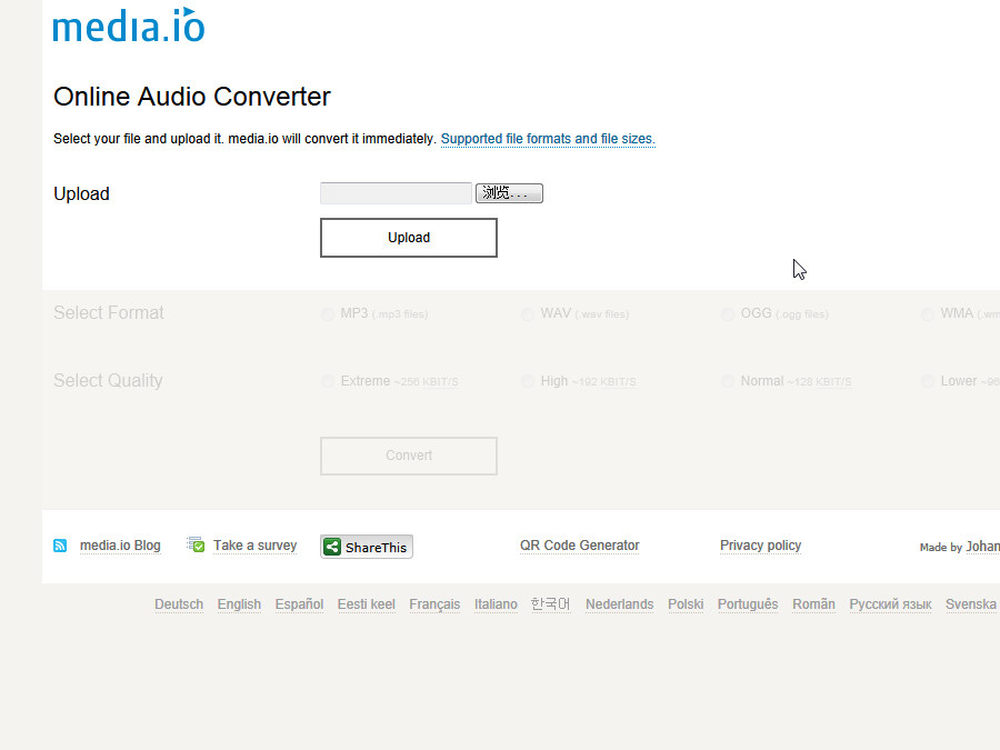
Task: Select the OGG format radio button
Action: [x=728, y=314]
